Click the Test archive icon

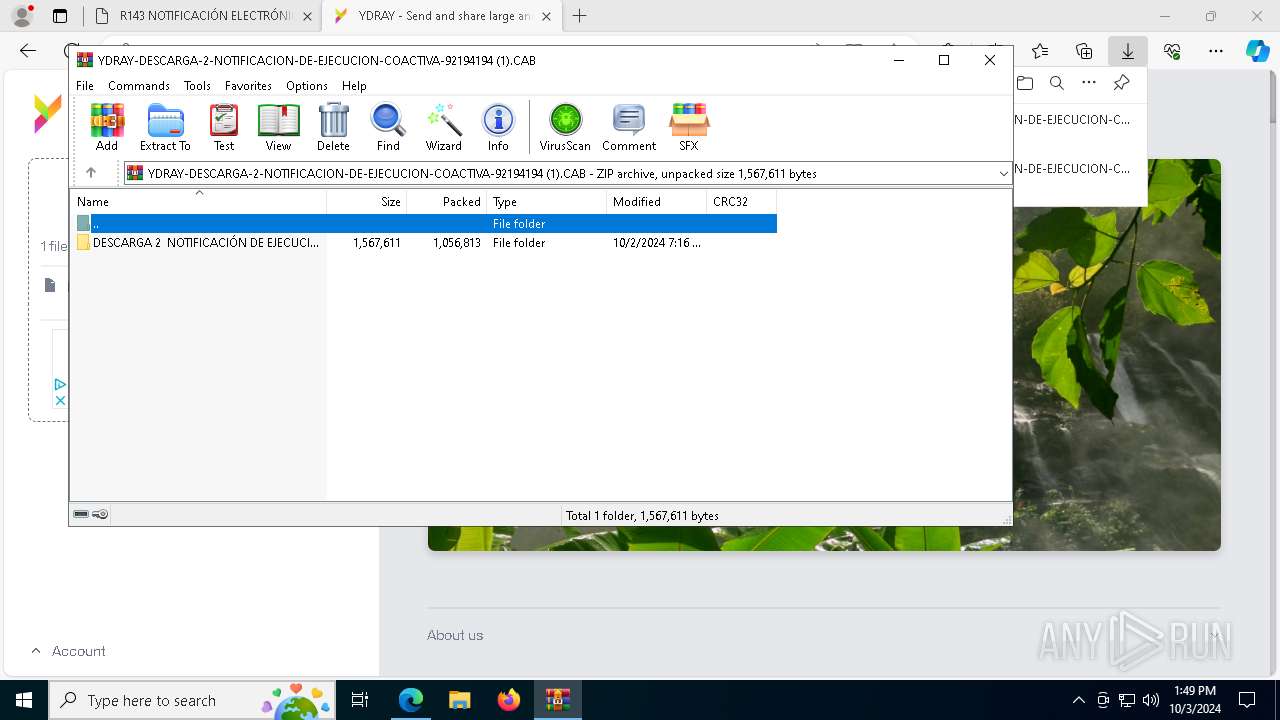point(224,127)
